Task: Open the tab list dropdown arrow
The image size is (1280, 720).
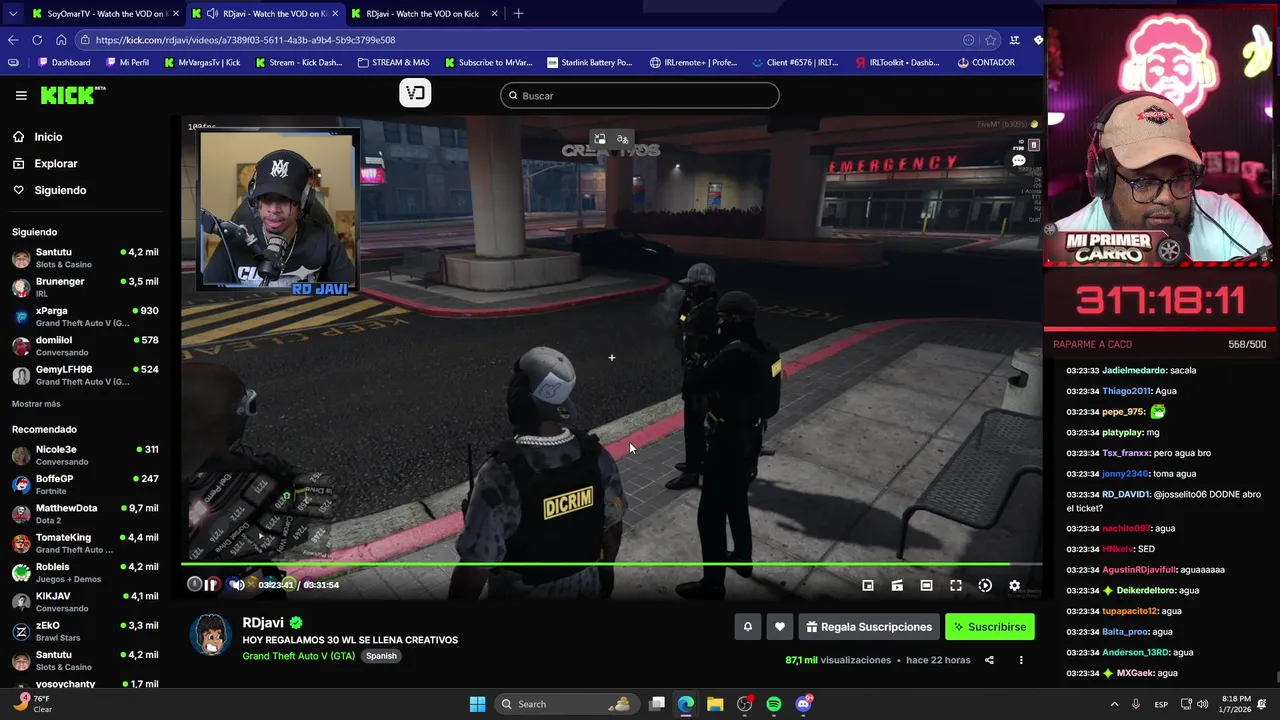Action: point(12,14)
